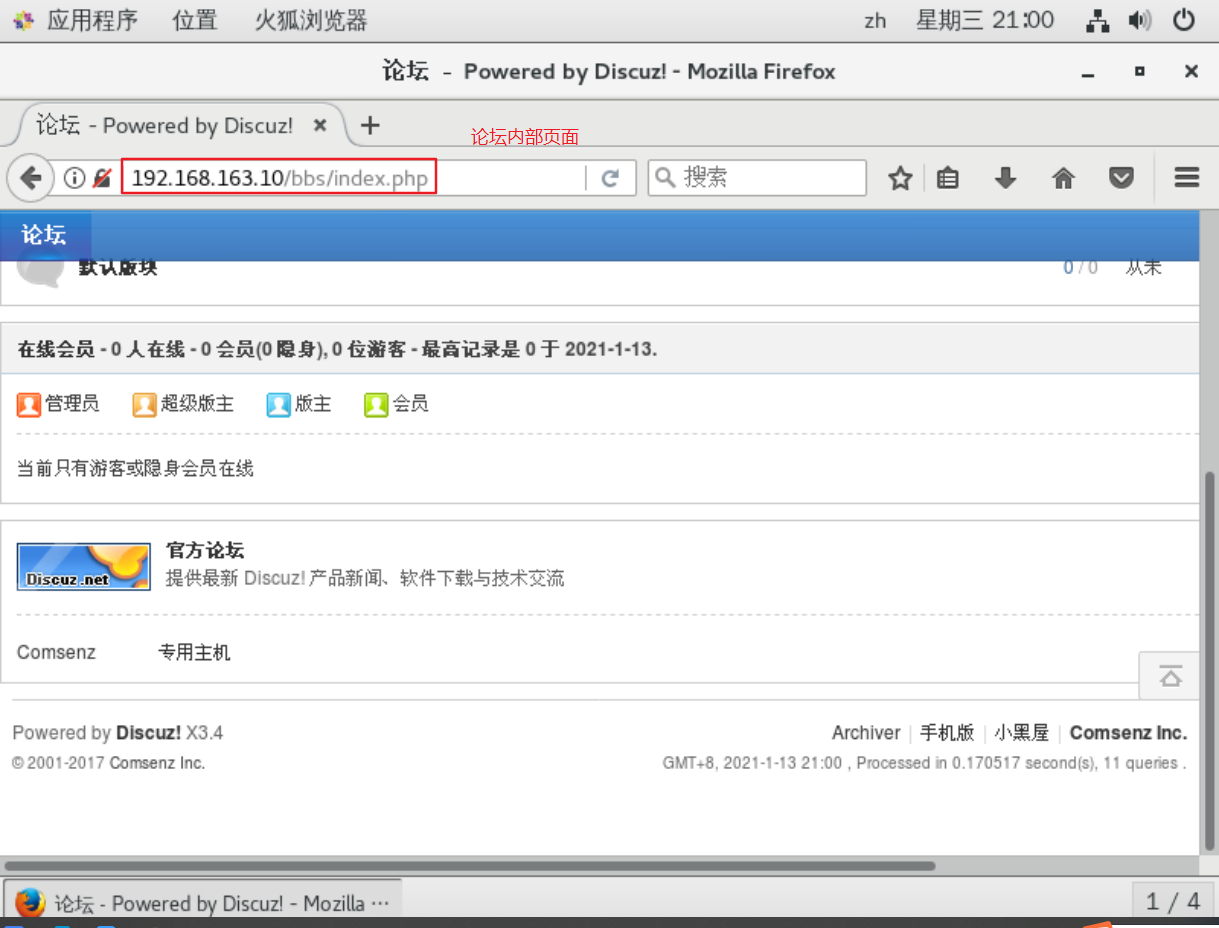Bookmark this page with star icon
Image resolution: width=1219 pixels, height=928 pixels.
pos(900,178)
